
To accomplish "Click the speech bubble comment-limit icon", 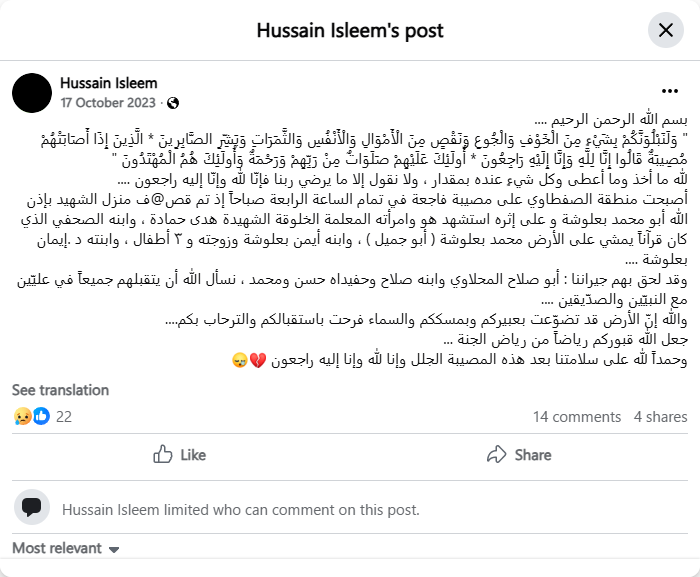I will (32, 507).
